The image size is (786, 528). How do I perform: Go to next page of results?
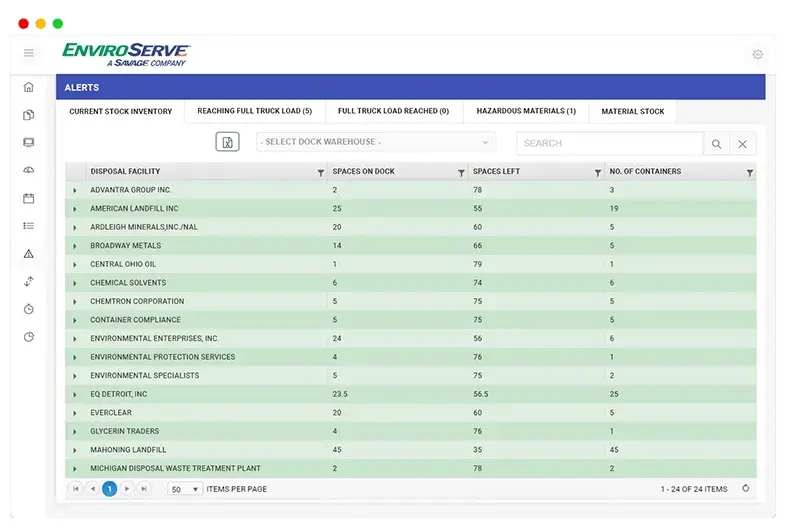tap(127, 488)
